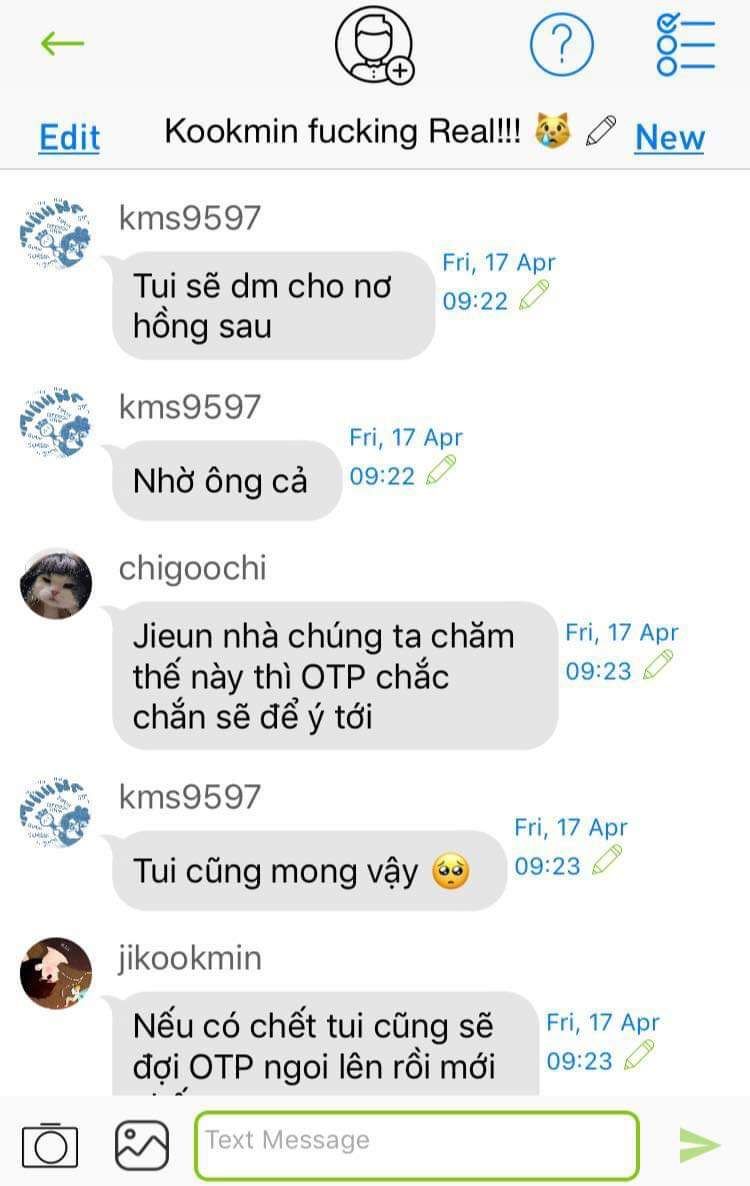Click the Edit link
The image size is (750, 1186).
pyautogui.click(x=70, y=138)
